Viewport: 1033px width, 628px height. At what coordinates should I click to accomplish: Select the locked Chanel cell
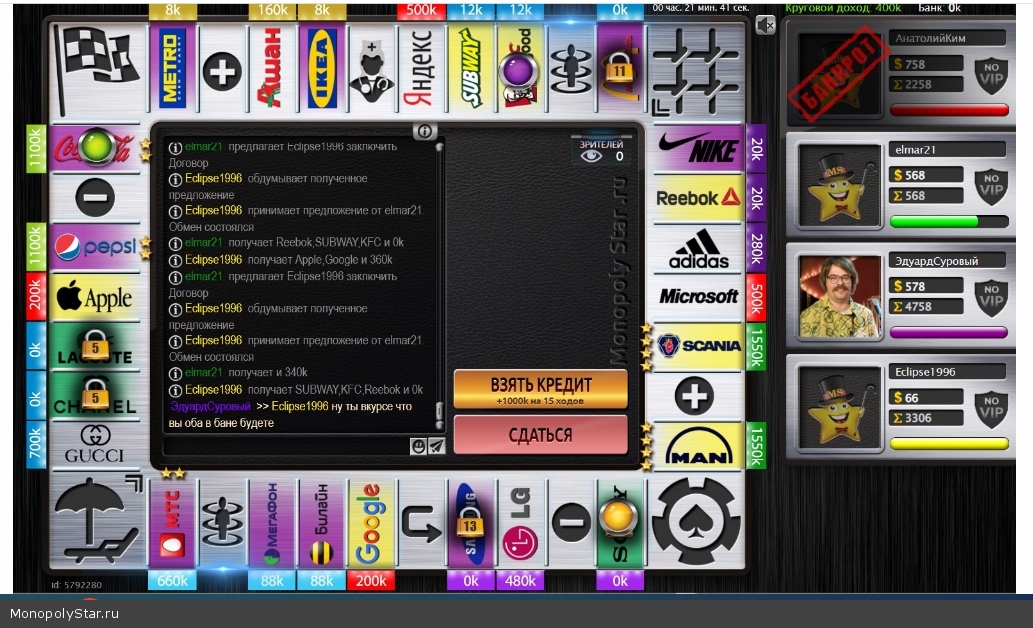coord(95,395)
